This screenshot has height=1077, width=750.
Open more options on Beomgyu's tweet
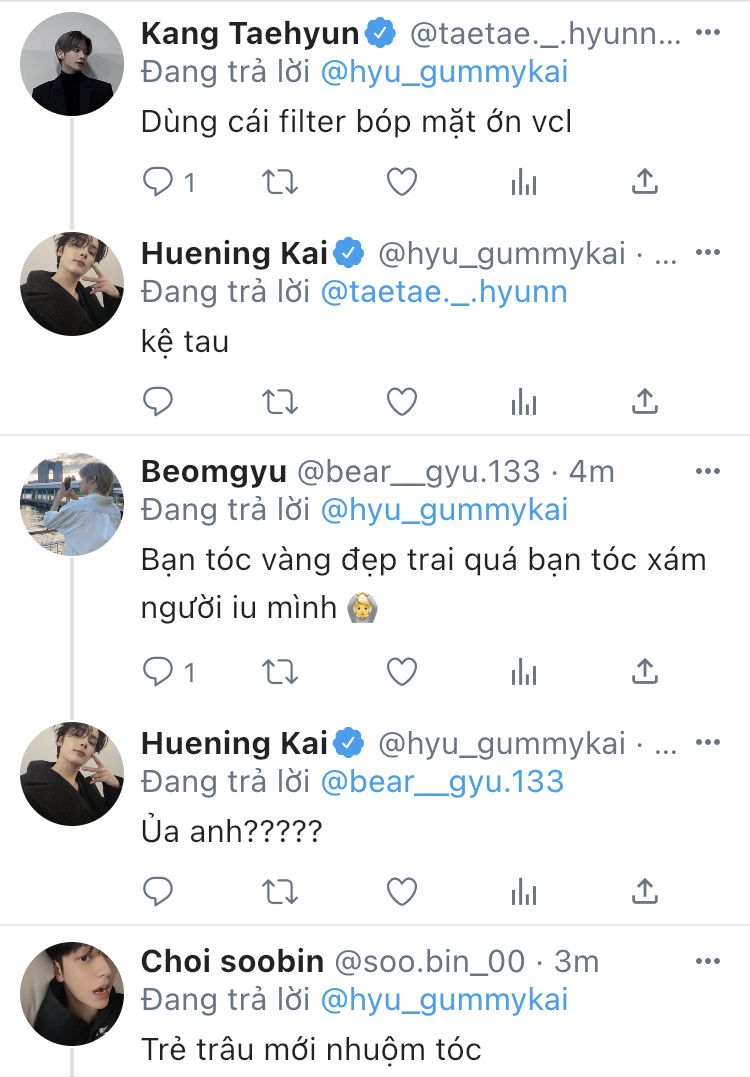708,471
